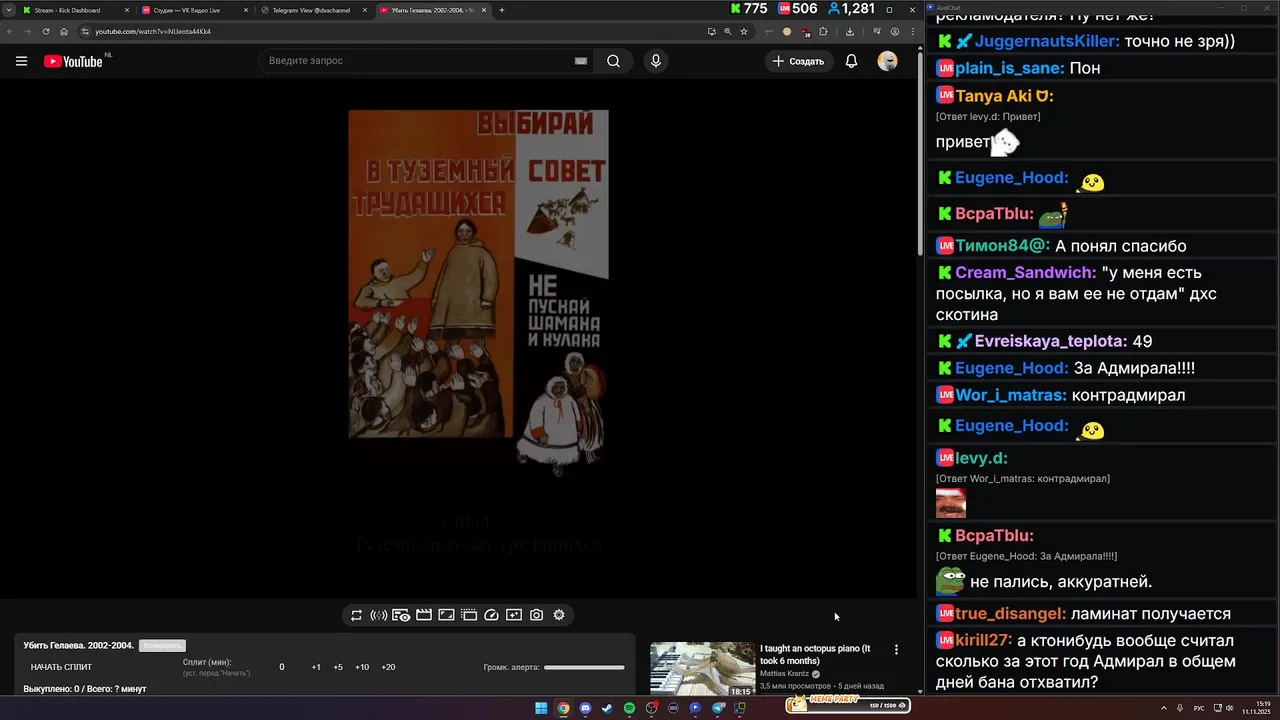The image size is (1280, 720).
Task: Click image in levy.d chat message
Action: tap(951, 503)
